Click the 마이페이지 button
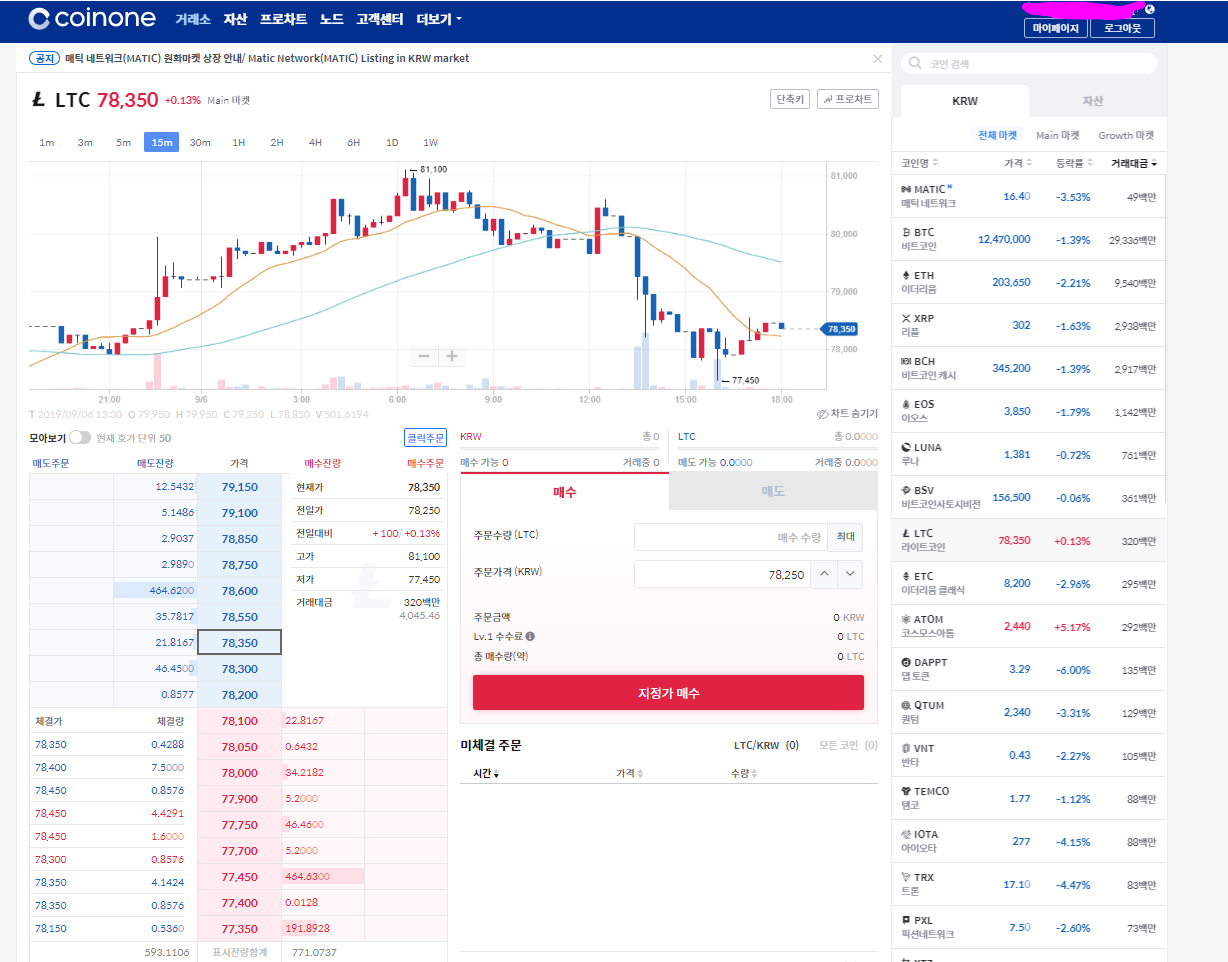1228x962 pixels. click(1056, 28)
